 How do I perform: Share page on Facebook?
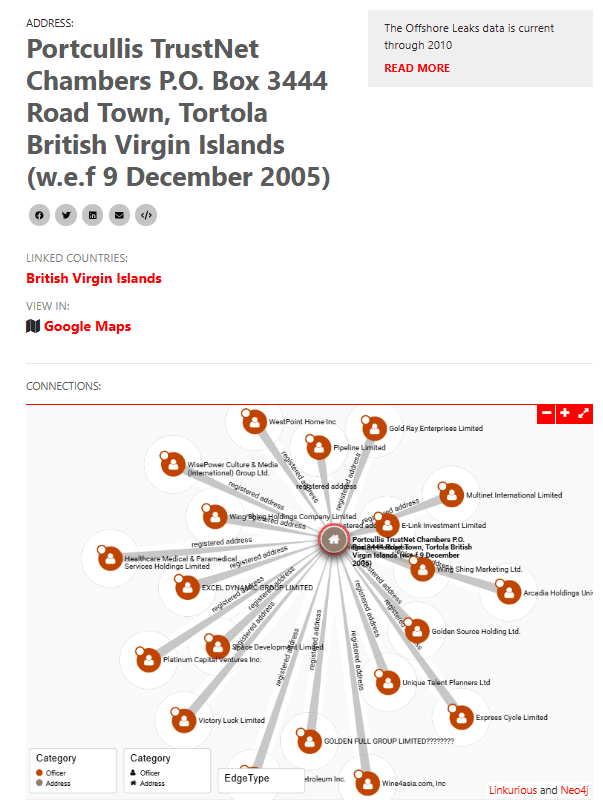[x=39, y=215]
